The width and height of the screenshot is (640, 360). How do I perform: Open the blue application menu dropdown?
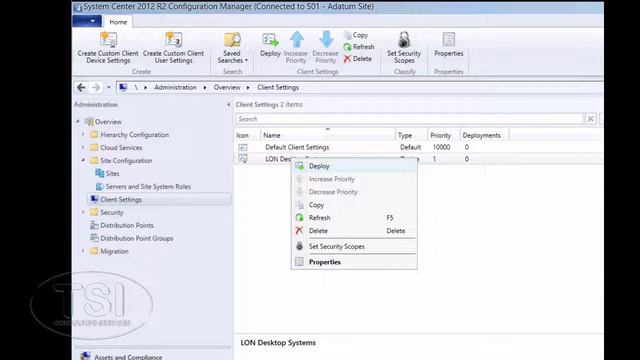(x=87, y=21)
